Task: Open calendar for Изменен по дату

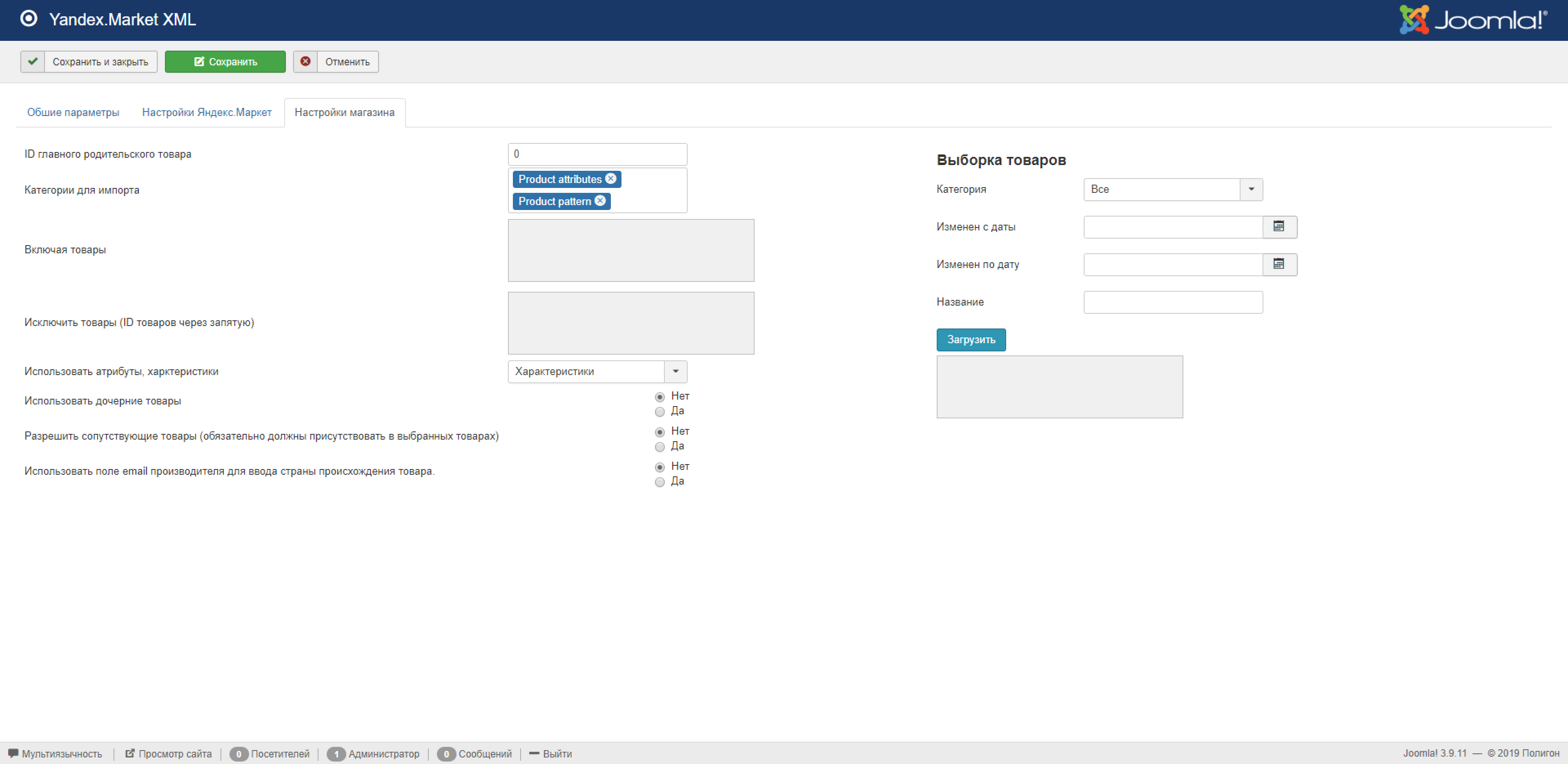Action: click(x=1279, y=264)
